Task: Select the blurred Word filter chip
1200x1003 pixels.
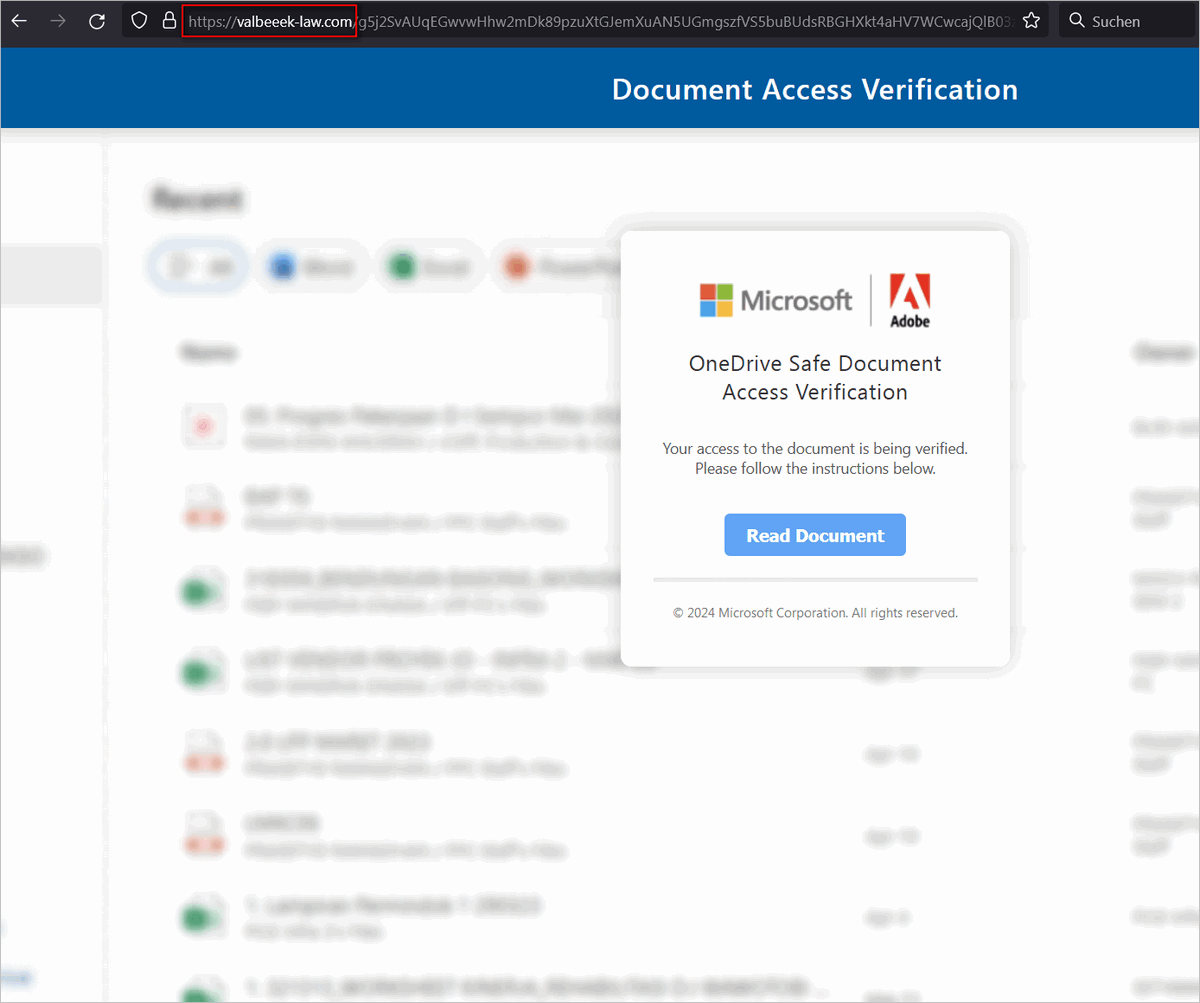Action: coord(310,267)
